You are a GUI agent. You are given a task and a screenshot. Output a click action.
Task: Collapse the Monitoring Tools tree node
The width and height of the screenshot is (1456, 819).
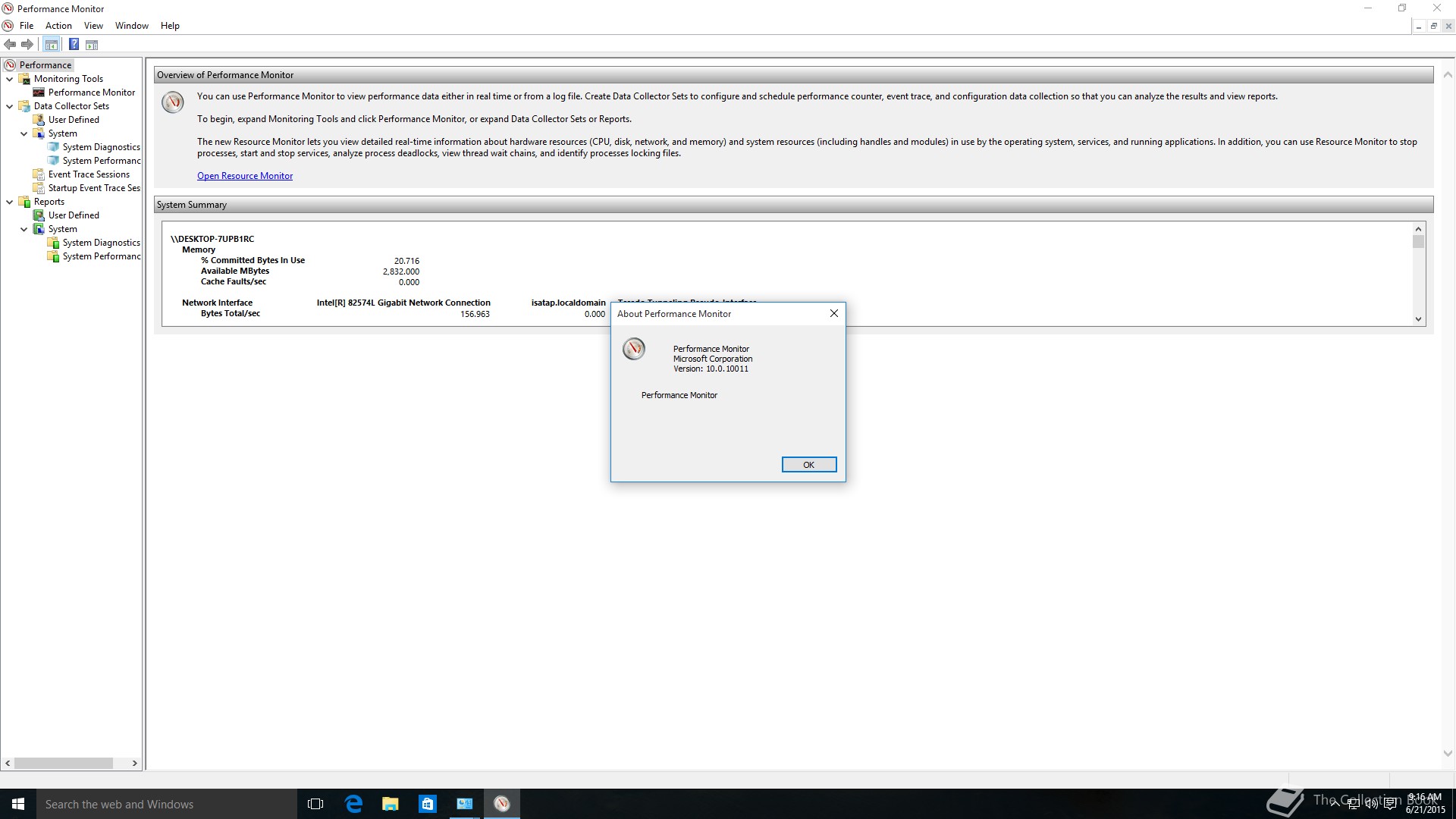coord(9,79)
